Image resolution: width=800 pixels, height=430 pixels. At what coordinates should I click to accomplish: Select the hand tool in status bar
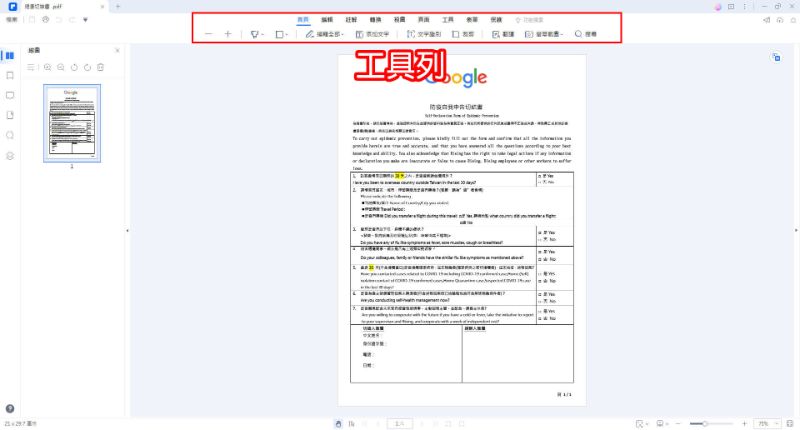(x=338, y=424)
